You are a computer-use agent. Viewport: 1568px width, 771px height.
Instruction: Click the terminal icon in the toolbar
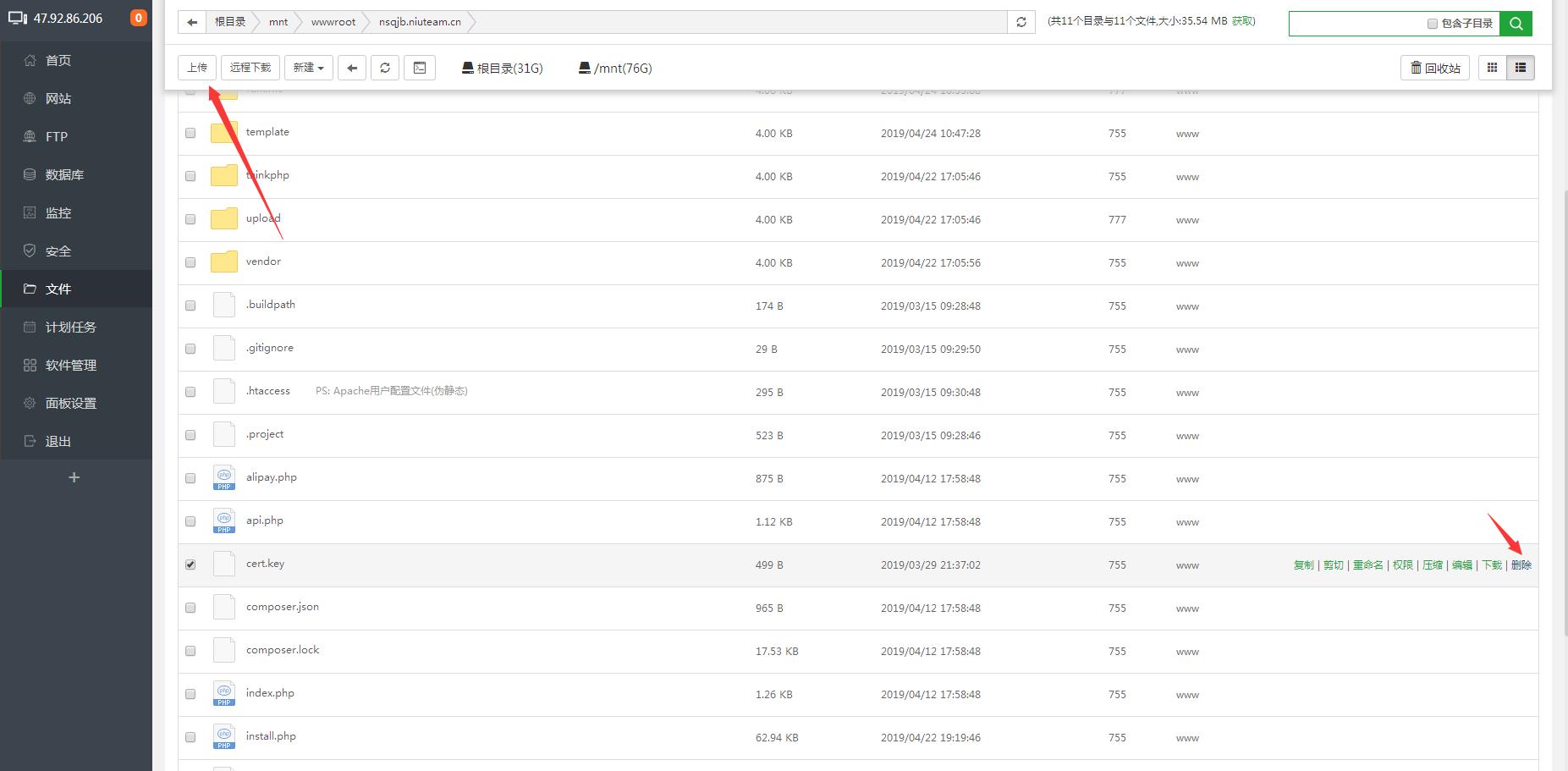click(420, 68)
